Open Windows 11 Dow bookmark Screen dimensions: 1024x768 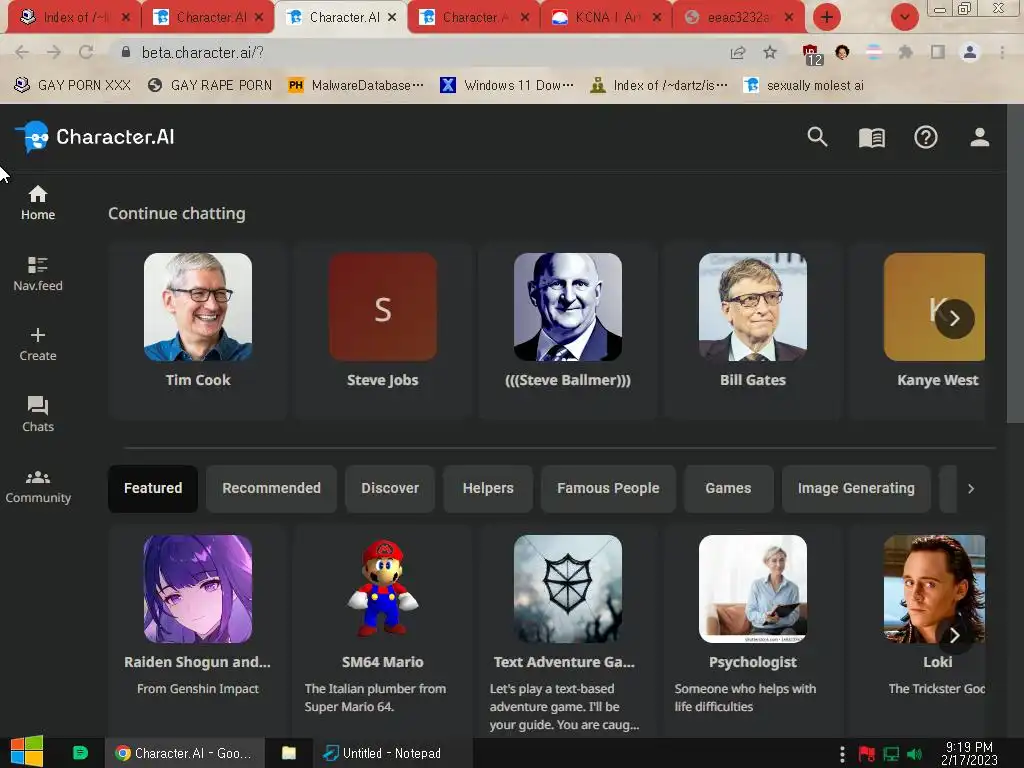(507, 86)
